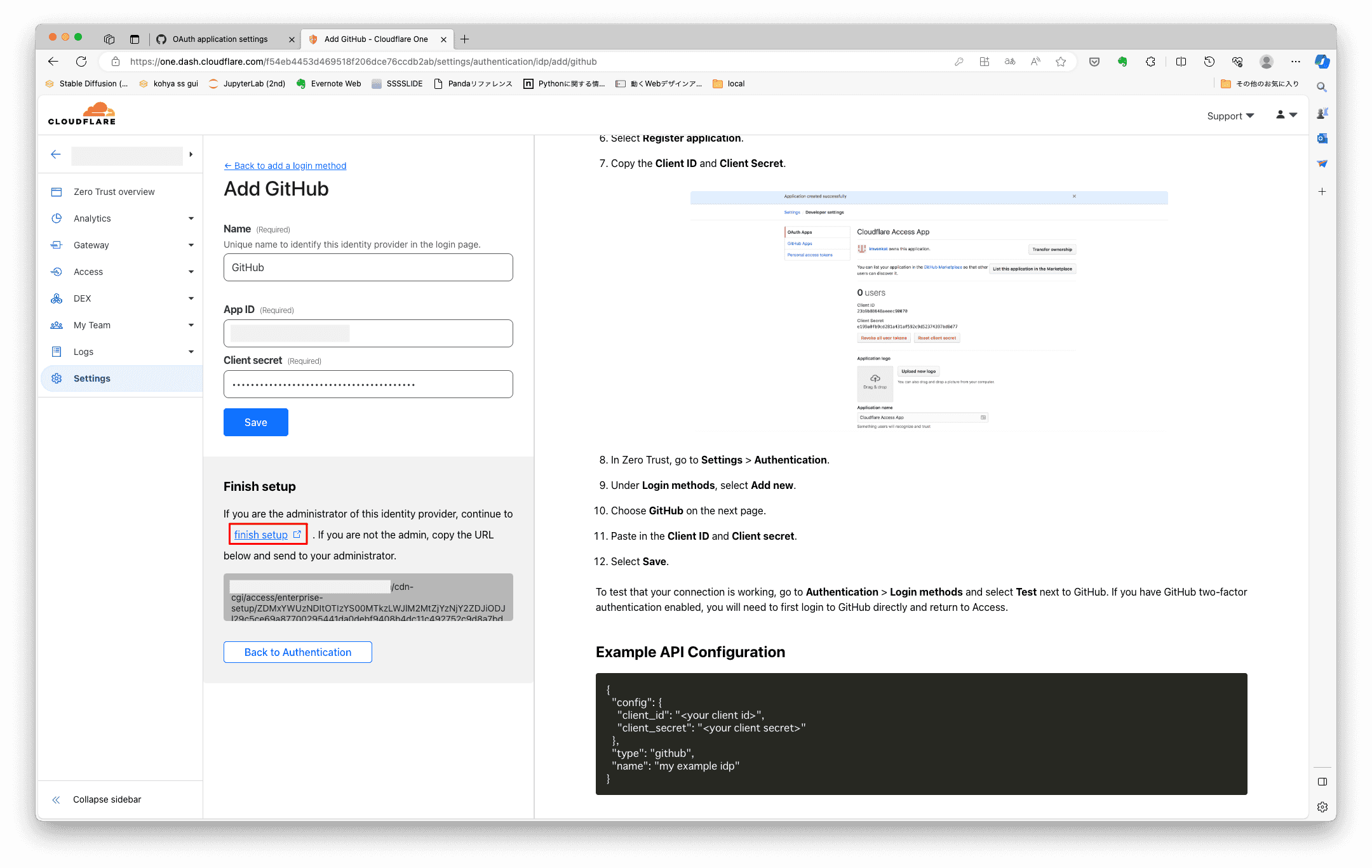Expand the Analytics sidebar menu

(191, 218)
